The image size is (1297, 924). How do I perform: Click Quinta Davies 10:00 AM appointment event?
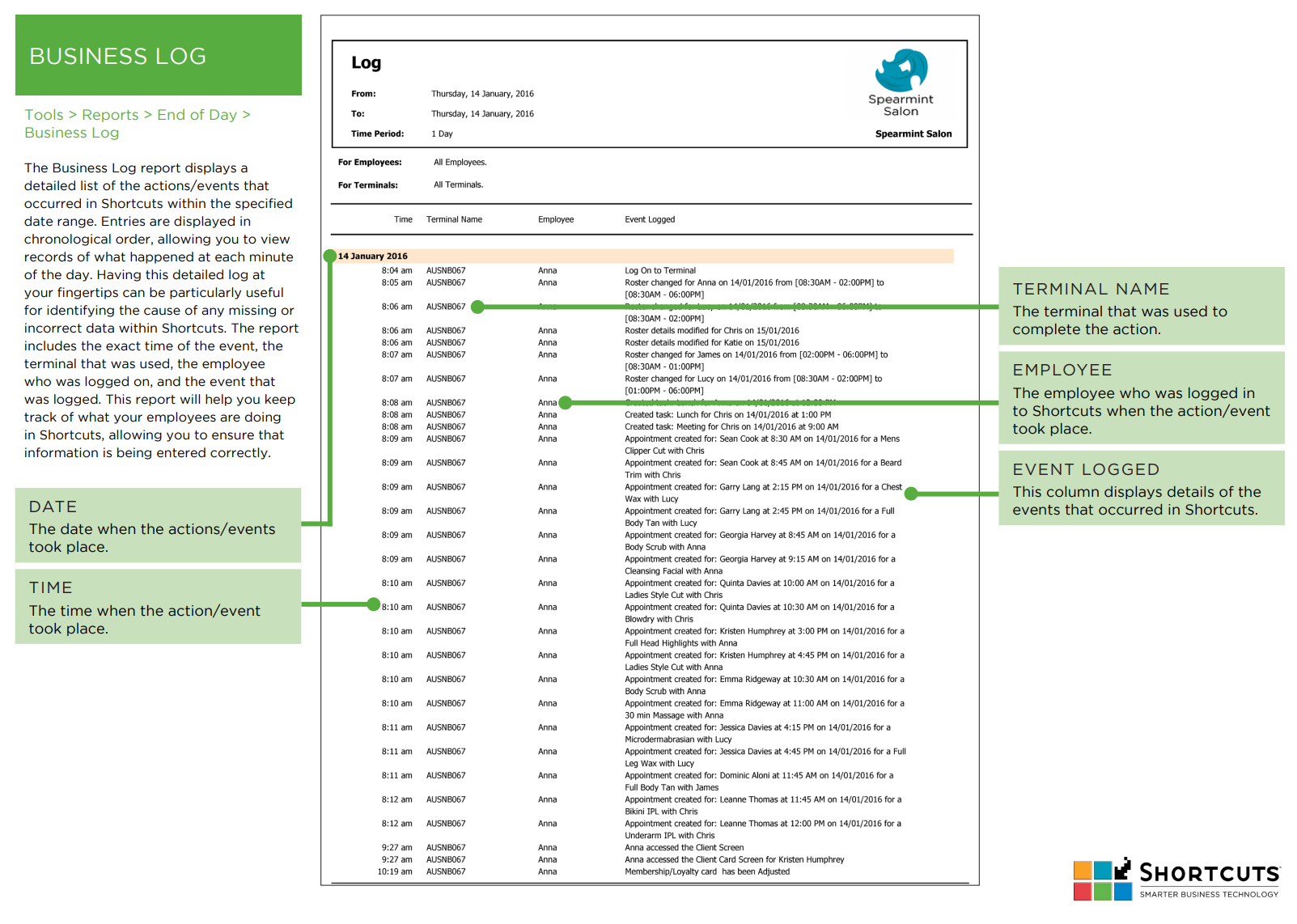(760, 589)
